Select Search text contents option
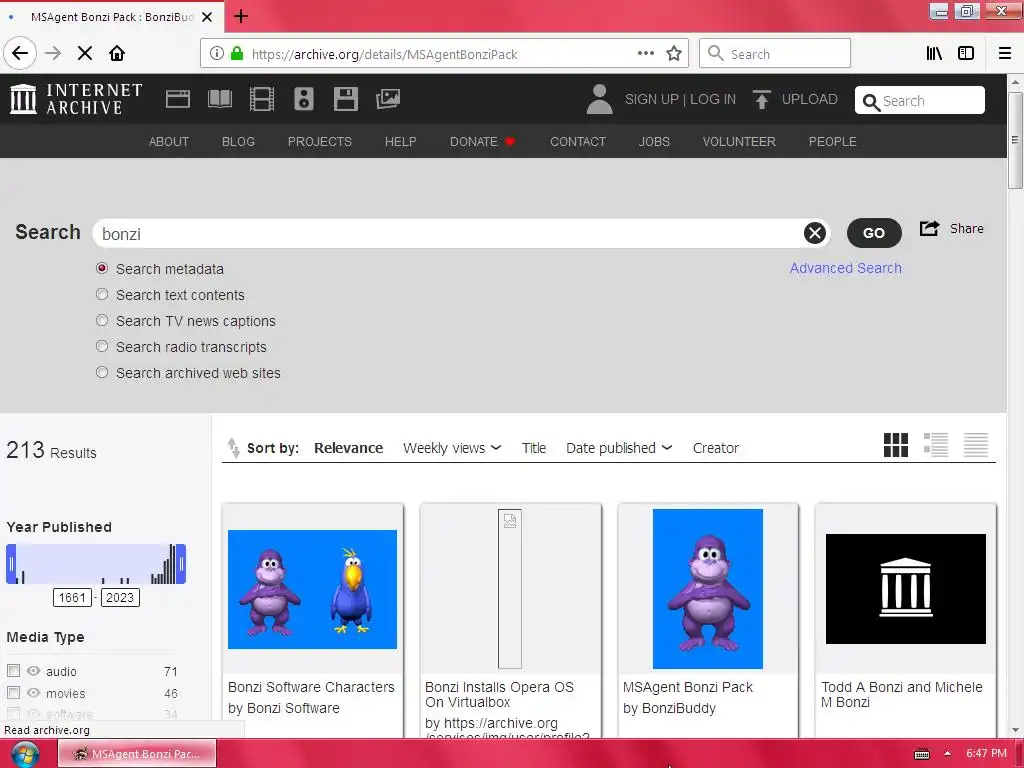Screen dimensions: 1024x768 point(102,295)
